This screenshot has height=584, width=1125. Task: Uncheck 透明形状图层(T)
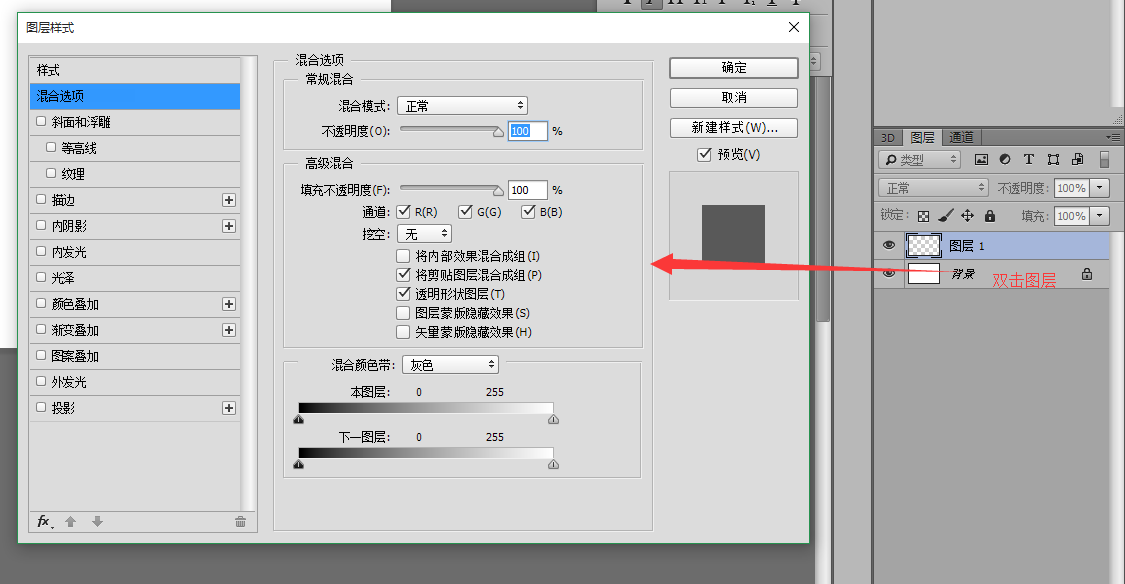(403, 294)
